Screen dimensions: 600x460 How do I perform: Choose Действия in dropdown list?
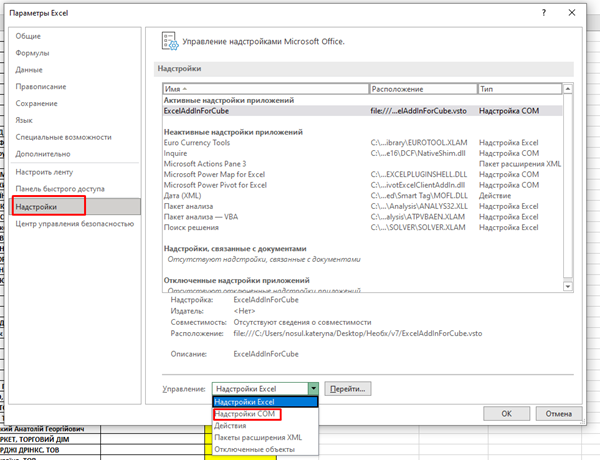coord(265,426)
